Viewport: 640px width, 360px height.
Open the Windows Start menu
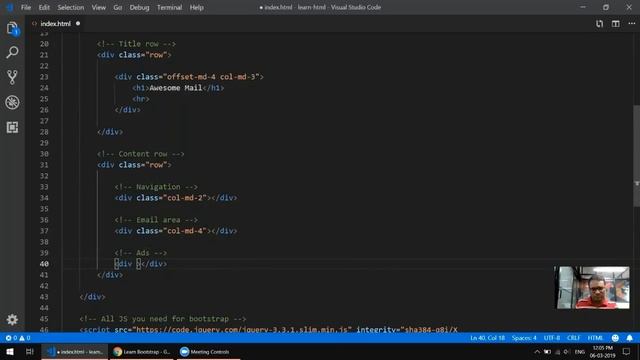click(10, 351)
